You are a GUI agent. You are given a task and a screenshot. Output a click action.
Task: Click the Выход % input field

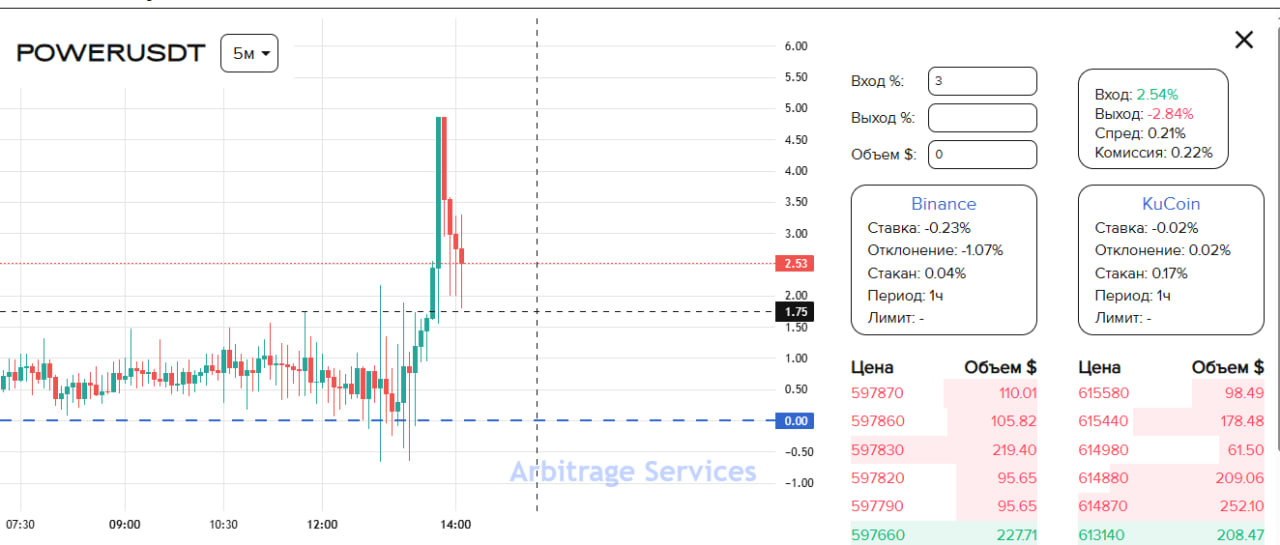point(982,118)
